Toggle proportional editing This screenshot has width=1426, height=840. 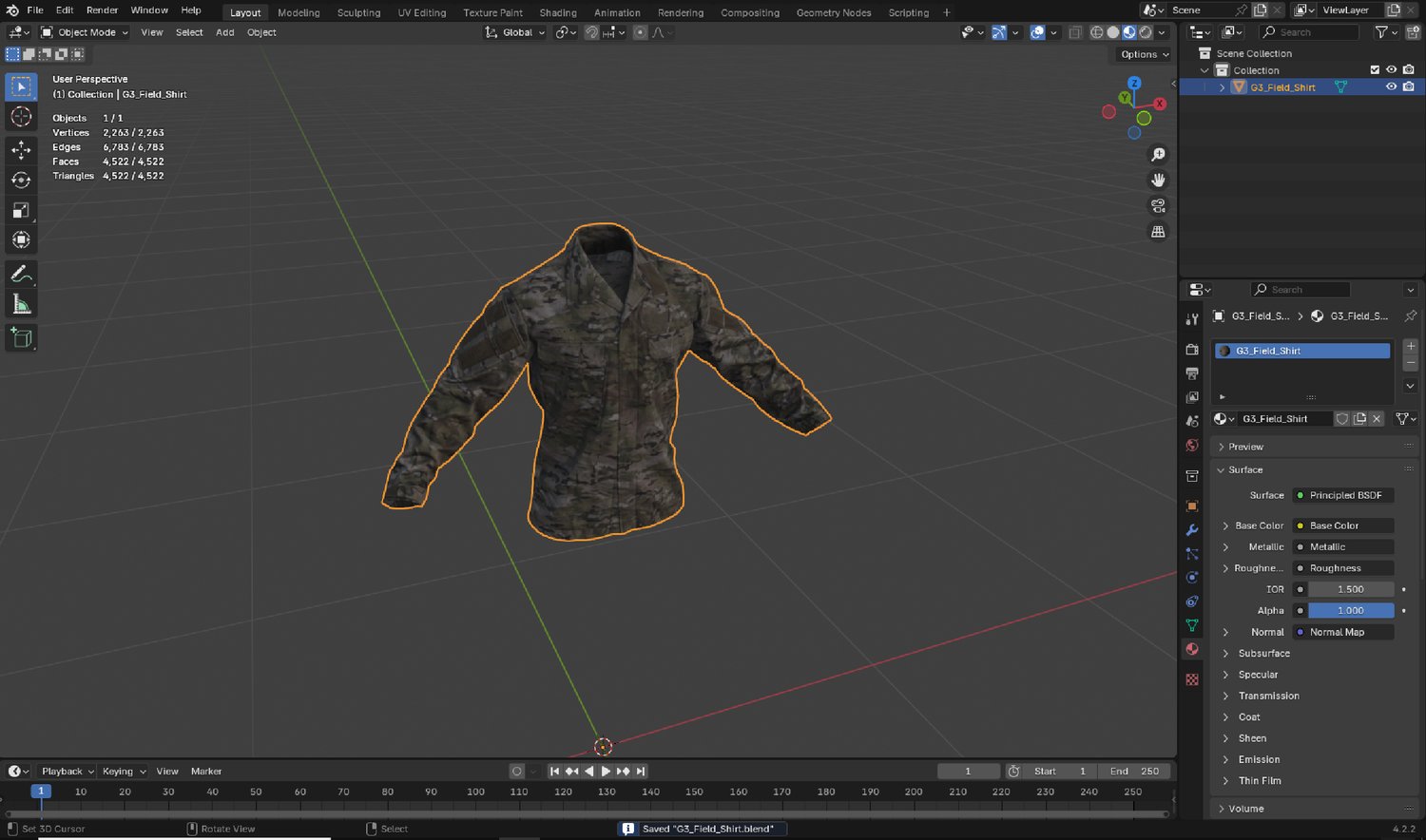click(640, 32)
